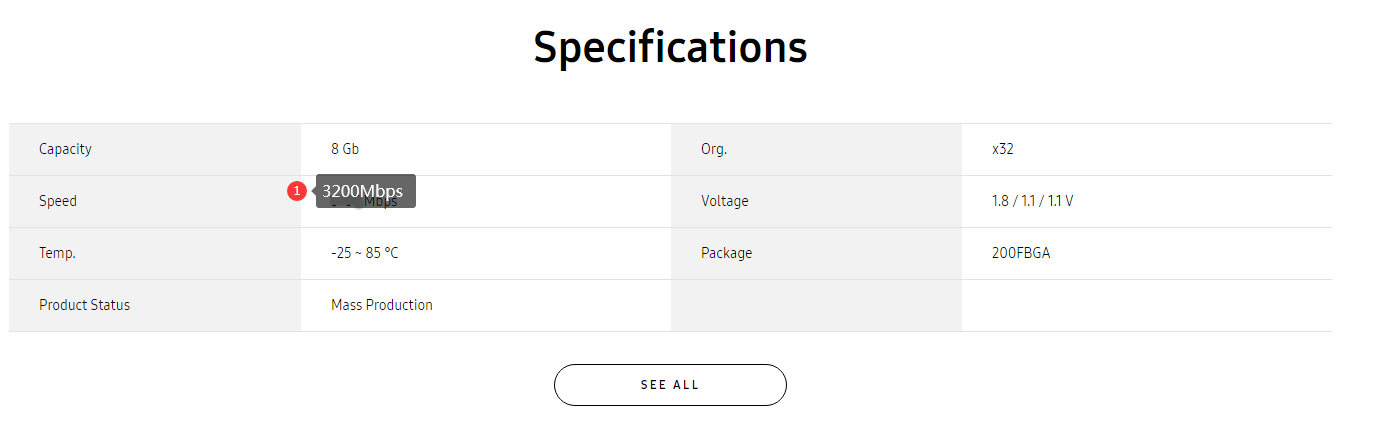Screen dimensions: 1376x421
Task: Click the empty white cell below 200FBGA
Action: [1147, 305]
